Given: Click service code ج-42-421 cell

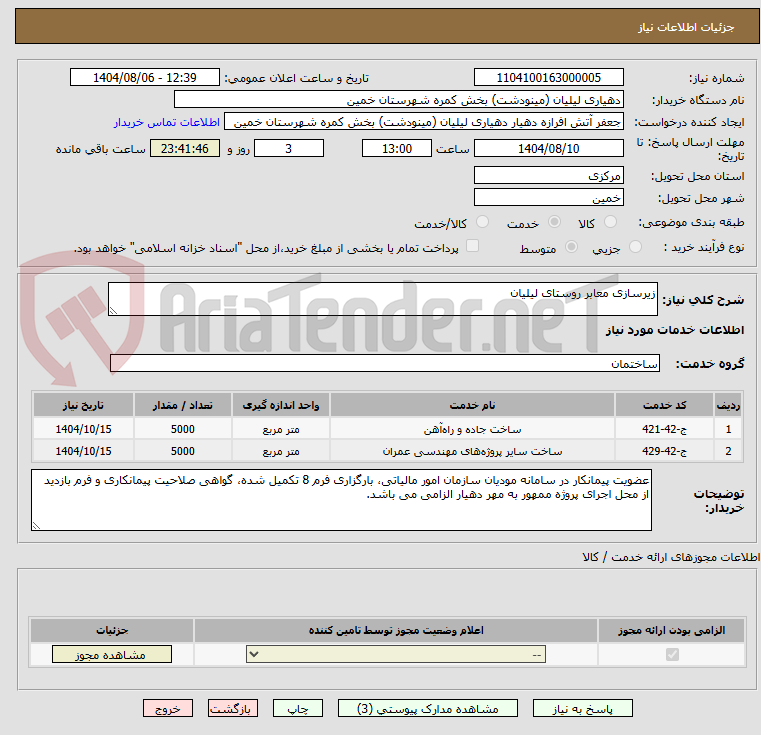Looking at the screenshot, I should click(x=664, y=430).
